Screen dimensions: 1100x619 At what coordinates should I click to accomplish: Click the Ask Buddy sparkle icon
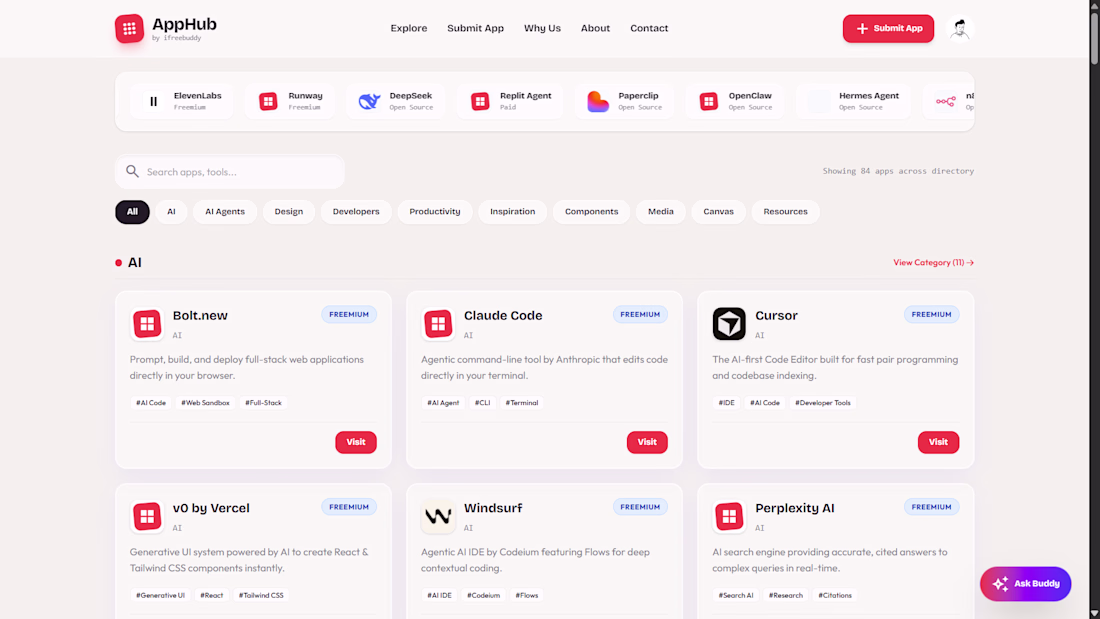point(1000,584)
